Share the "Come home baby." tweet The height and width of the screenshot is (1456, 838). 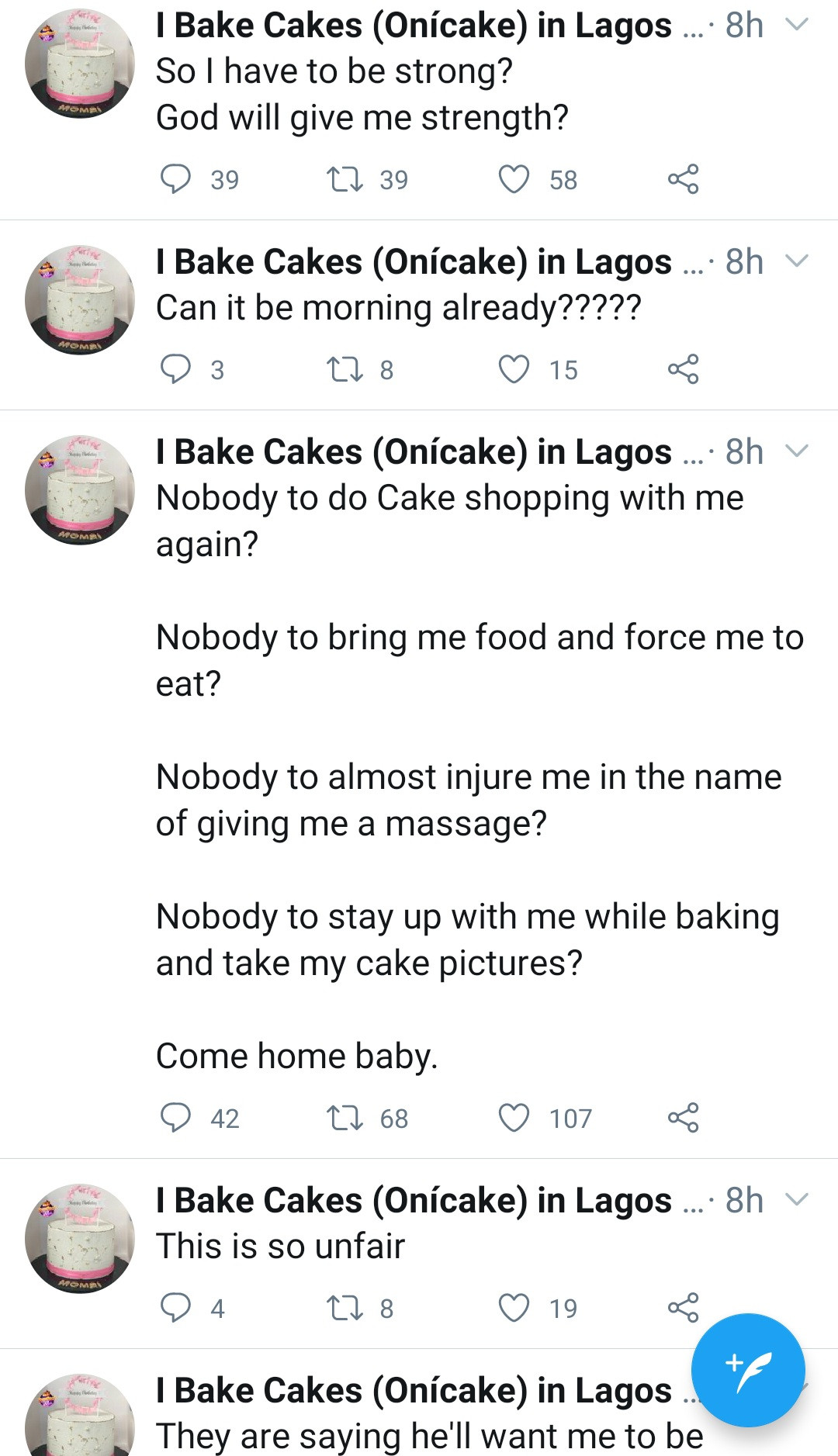point(683,1118)
